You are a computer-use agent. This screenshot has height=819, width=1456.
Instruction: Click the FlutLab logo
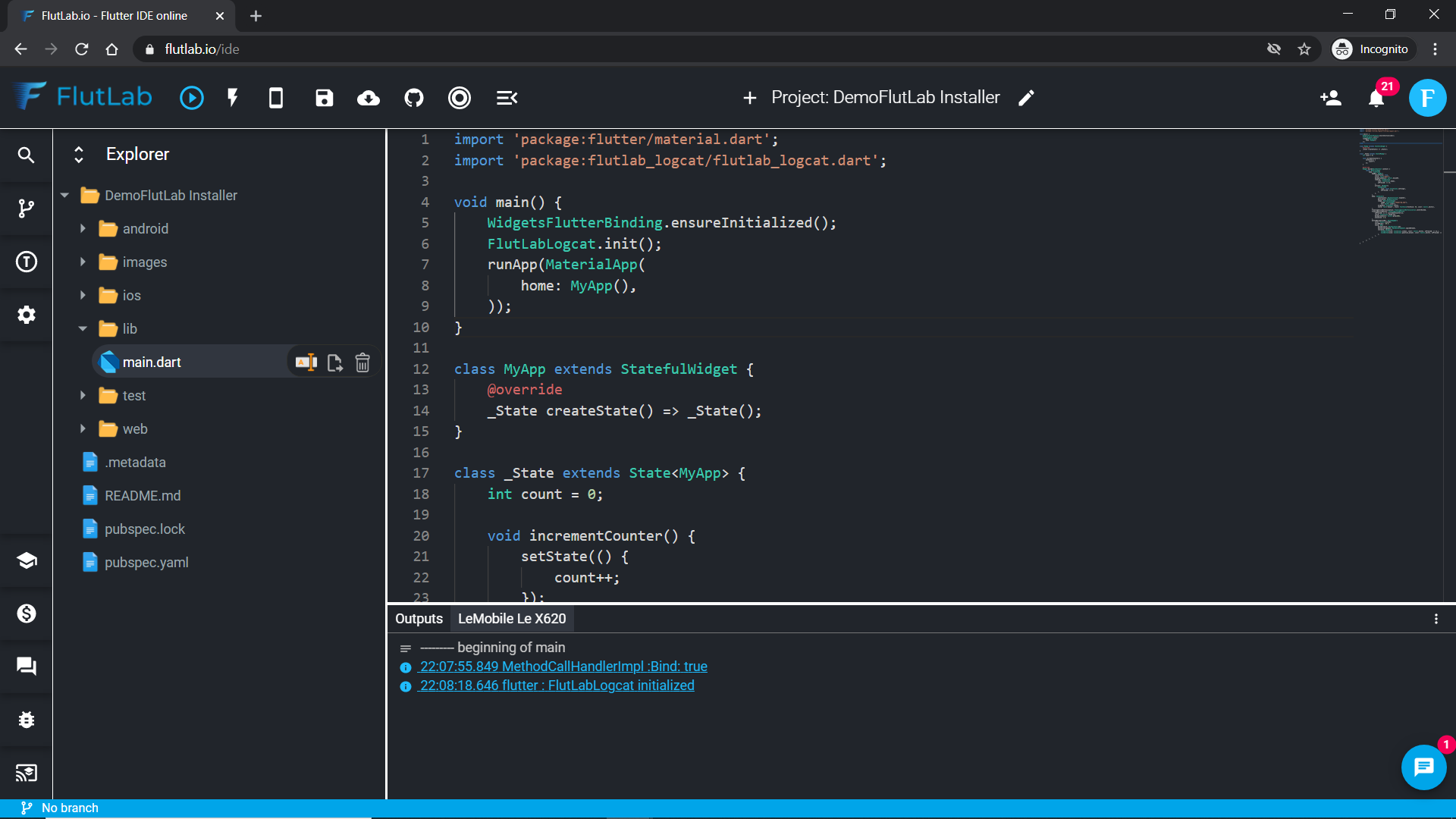(83, 96)
